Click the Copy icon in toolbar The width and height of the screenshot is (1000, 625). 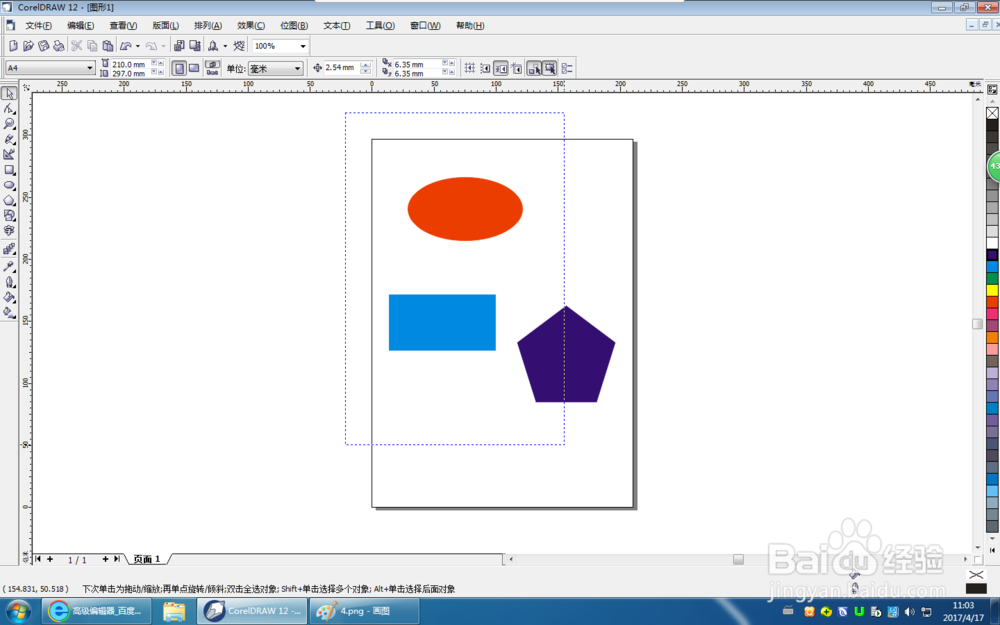[x=92, y=46]
